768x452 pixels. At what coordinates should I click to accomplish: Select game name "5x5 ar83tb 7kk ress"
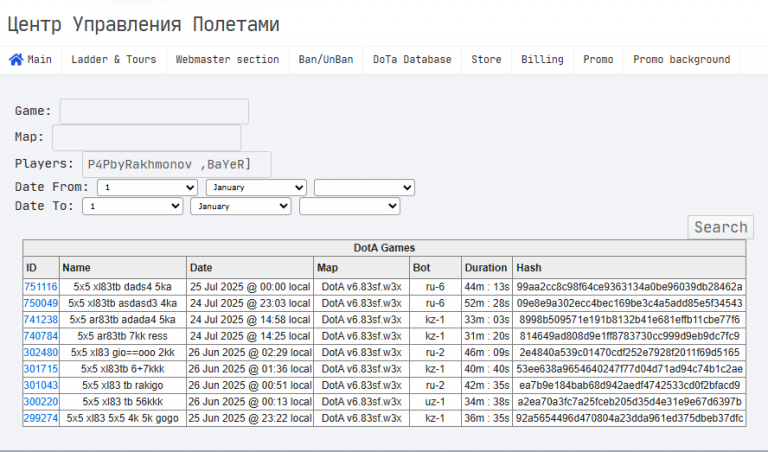click(x=122, y=336)
